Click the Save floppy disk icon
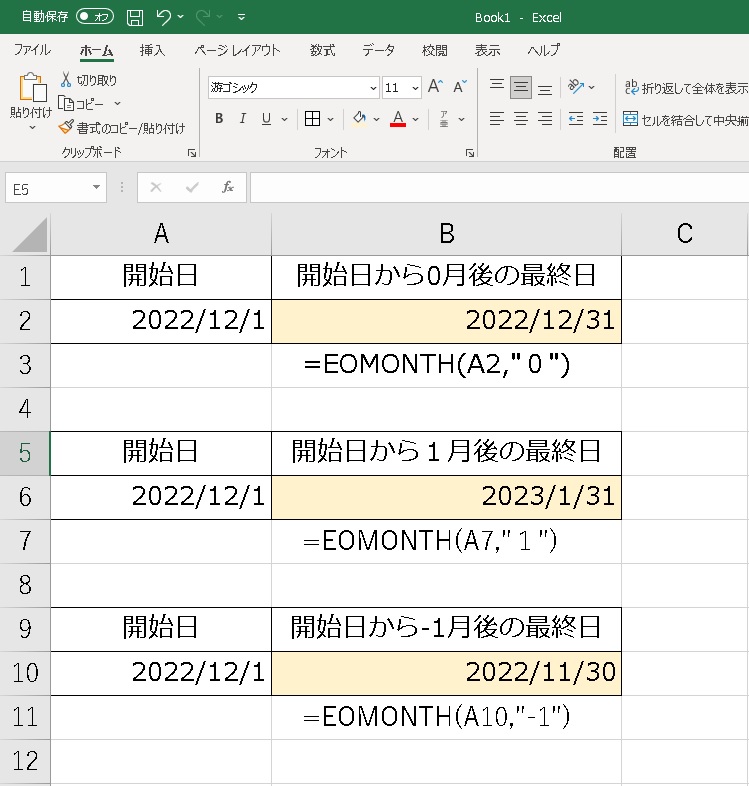The width and height of the screenshot is (749, 786). click(x=135, y=17)
